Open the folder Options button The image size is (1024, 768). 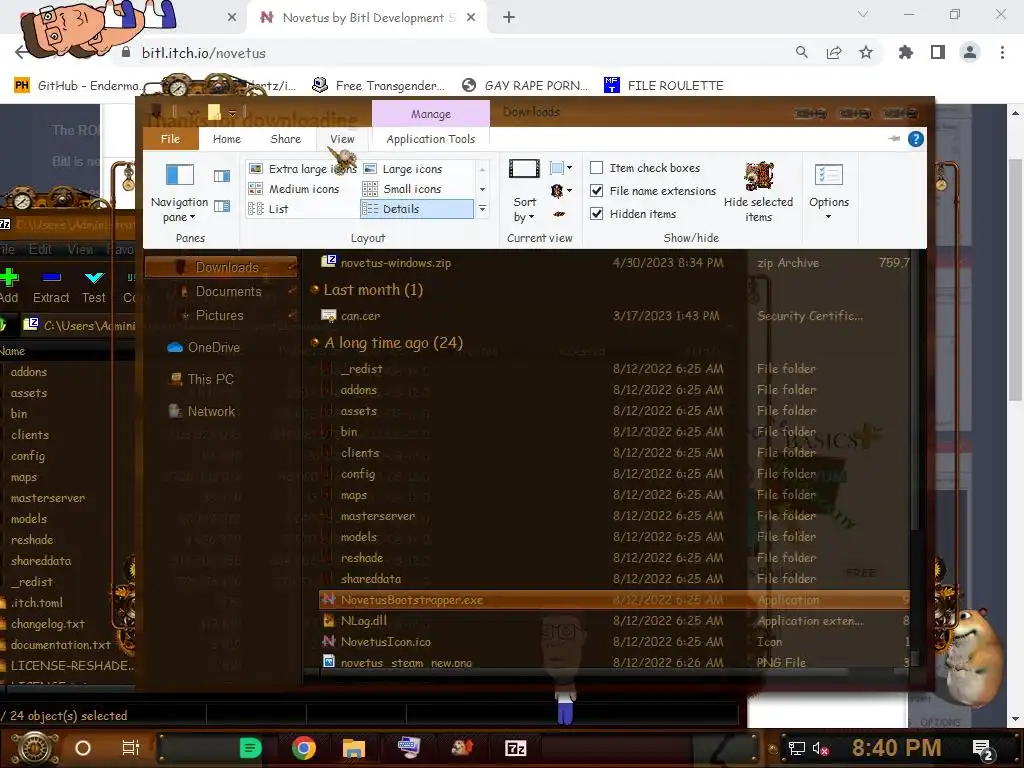(x=829, y=192)
